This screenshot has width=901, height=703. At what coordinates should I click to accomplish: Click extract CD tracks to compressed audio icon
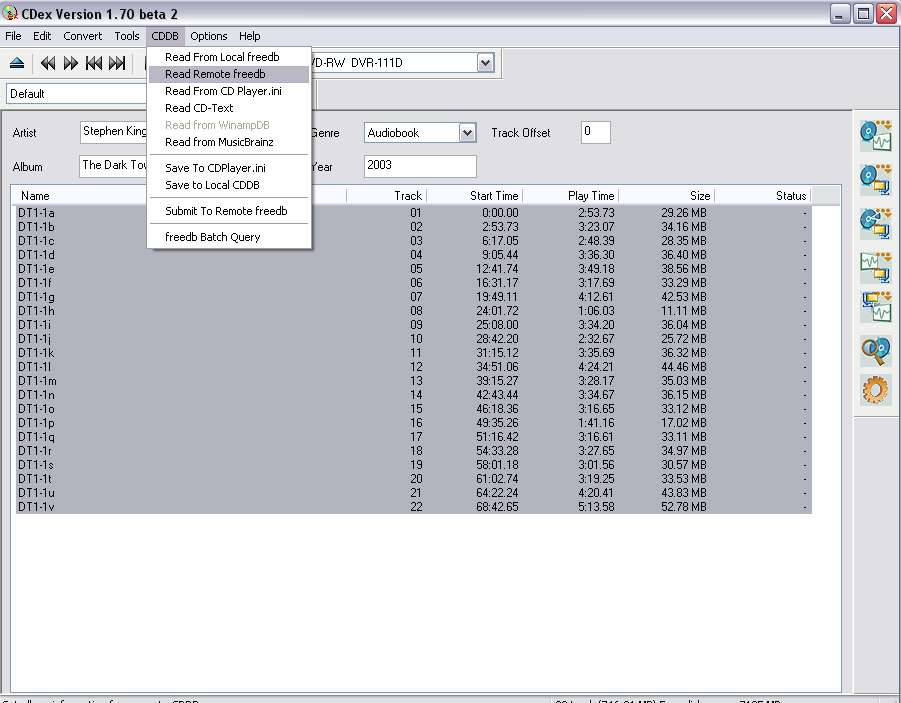pyautogui.click(x=875, y=179)
